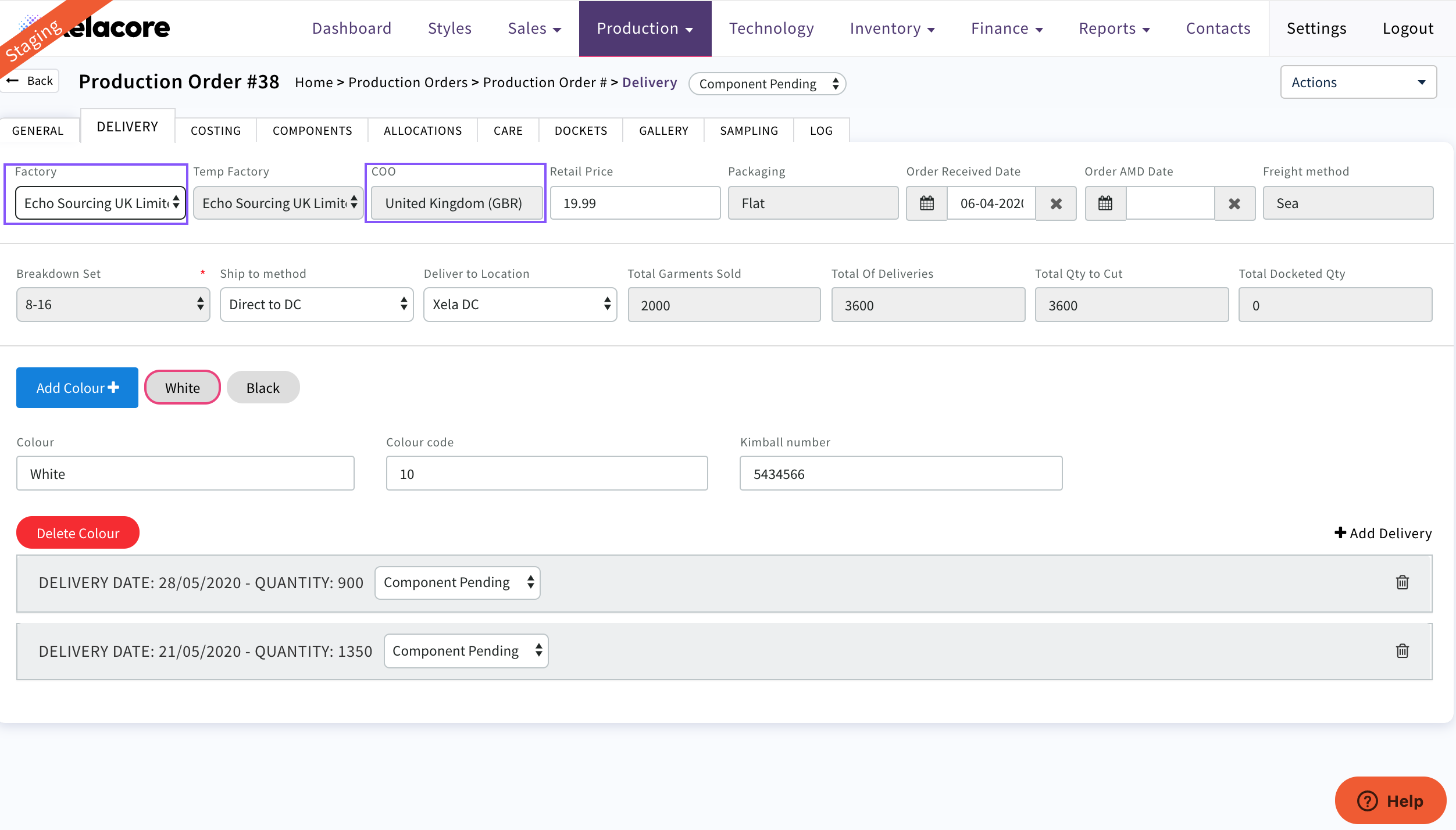This screenshot has height=830, width=1456.
Task: Open the Order Received Date calendar picker
Action: click(x=927, y=203)
